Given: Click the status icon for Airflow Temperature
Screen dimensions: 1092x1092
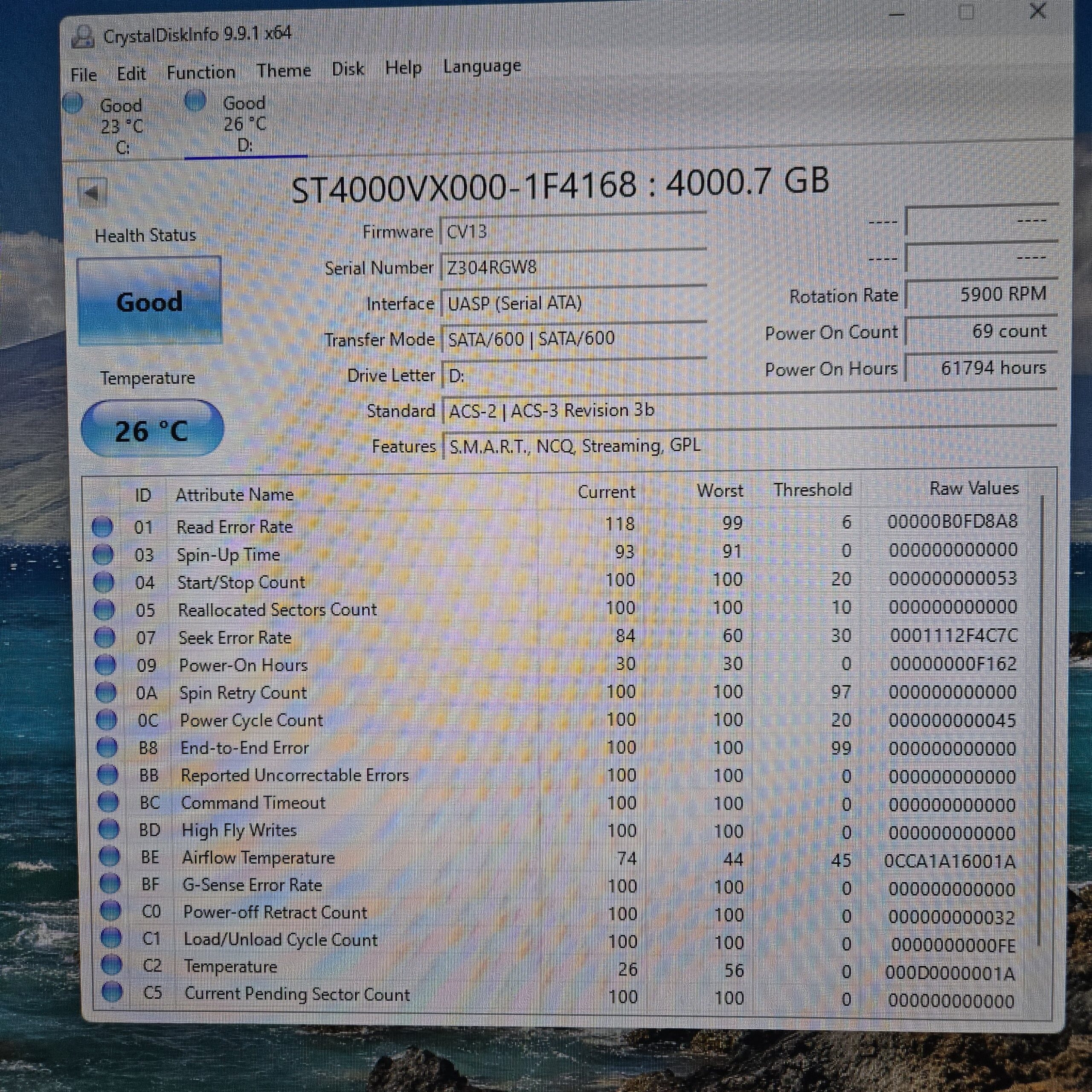Looking at the screenshot, I should tap(109, 857).
